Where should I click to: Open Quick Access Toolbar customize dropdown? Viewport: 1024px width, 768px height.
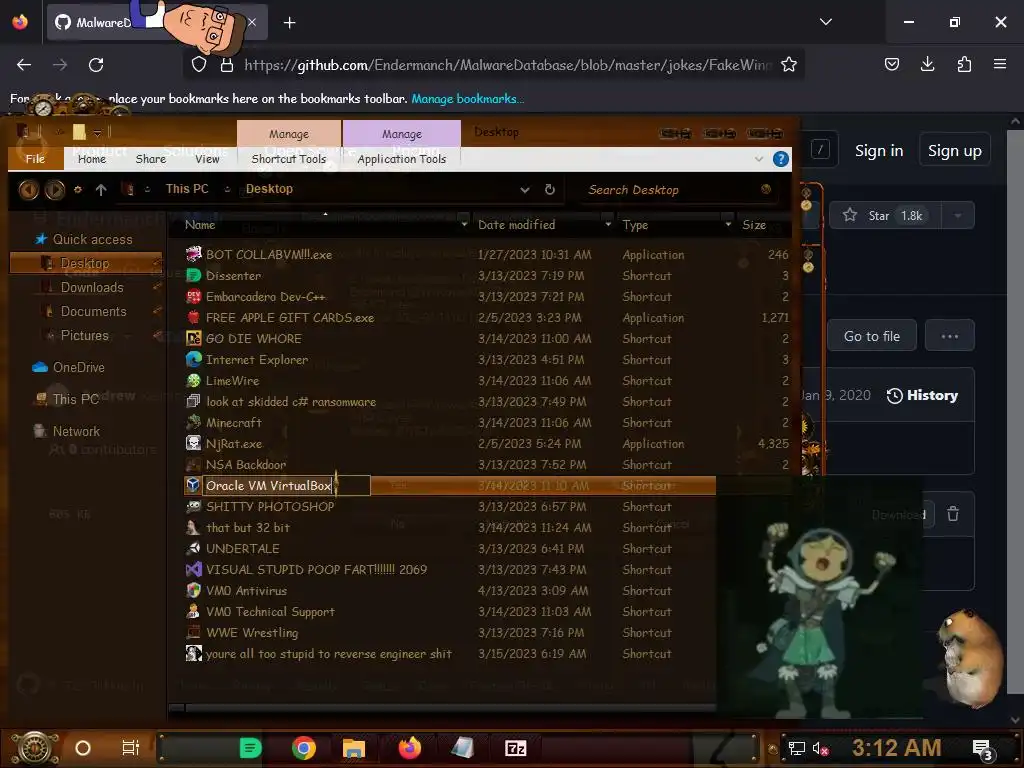click(x=97, y=133)
